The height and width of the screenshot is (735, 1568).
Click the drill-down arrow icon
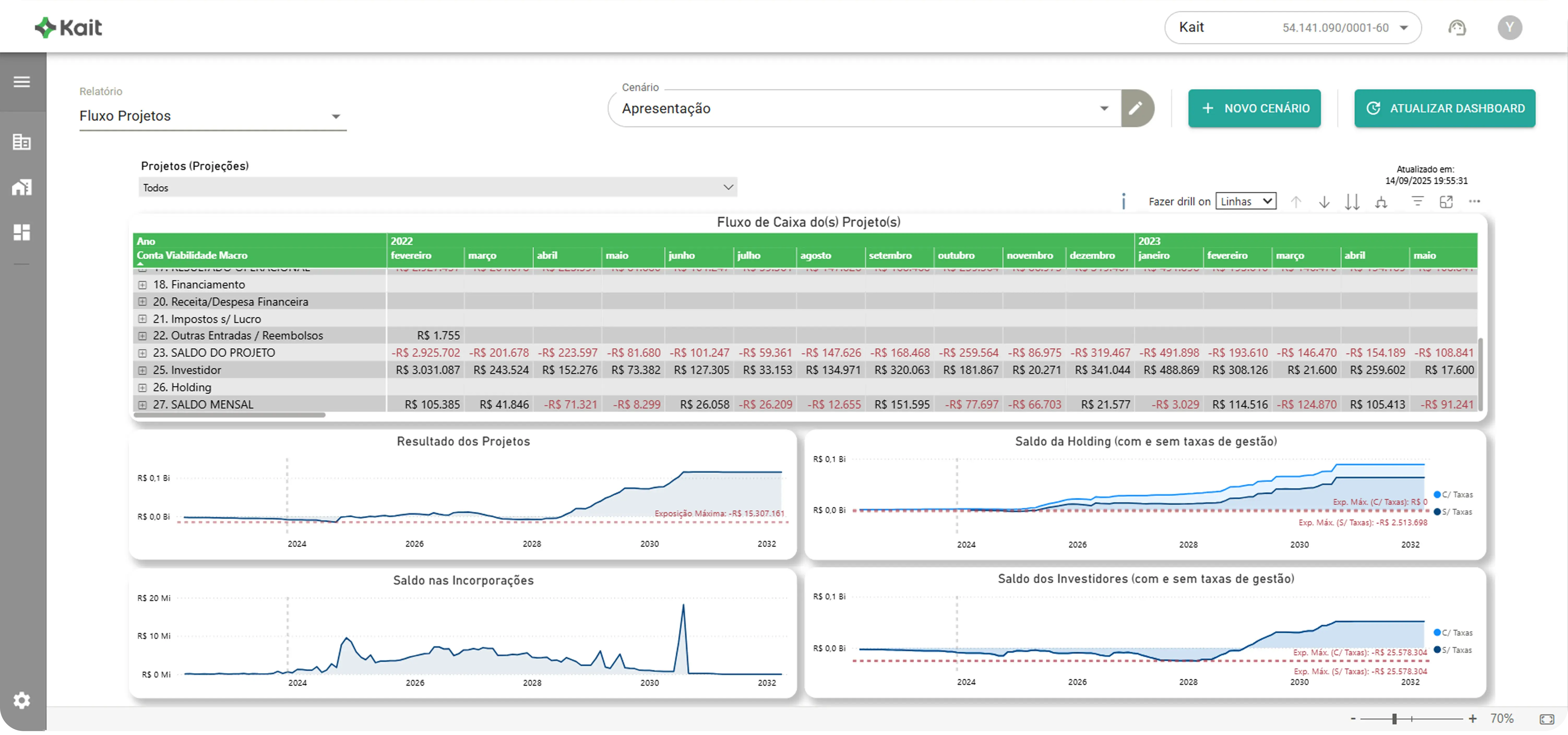coord(1324,202)
